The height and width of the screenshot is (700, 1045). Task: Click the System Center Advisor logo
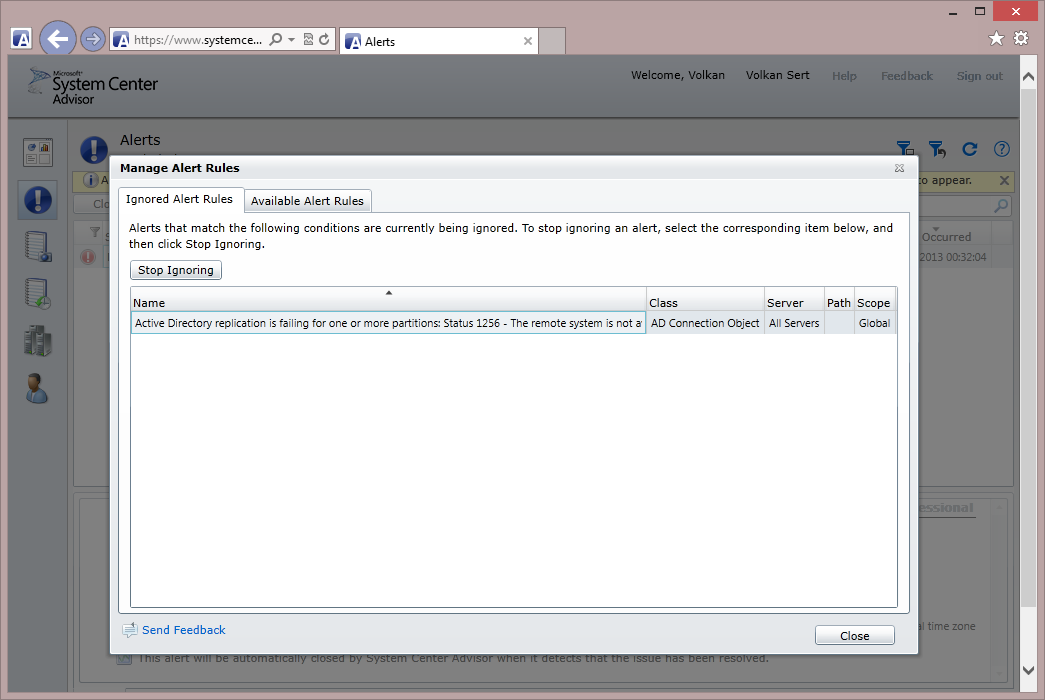[93, 87]
